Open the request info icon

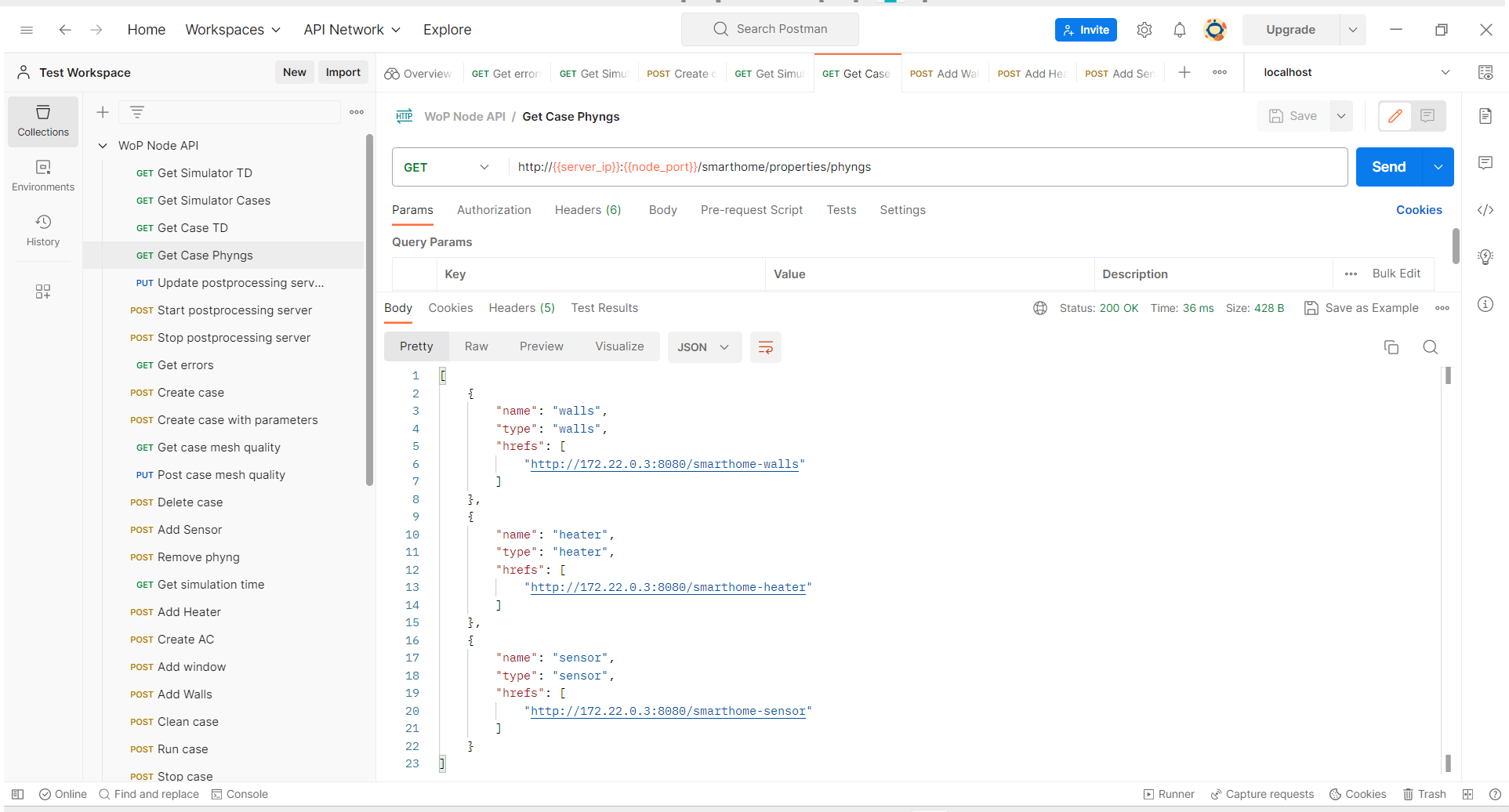(x=1485, y=304)
